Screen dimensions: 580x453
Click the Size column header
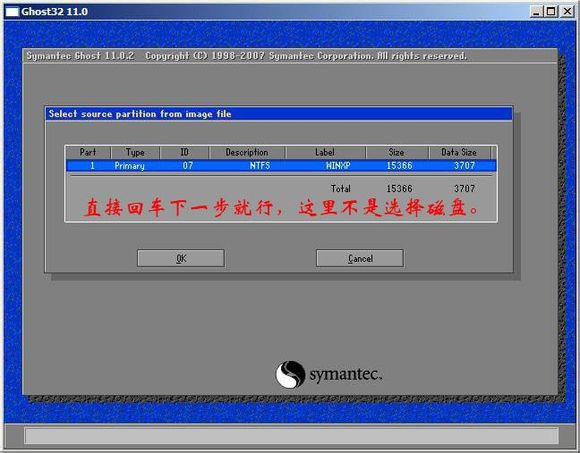(x=397, y=152)
